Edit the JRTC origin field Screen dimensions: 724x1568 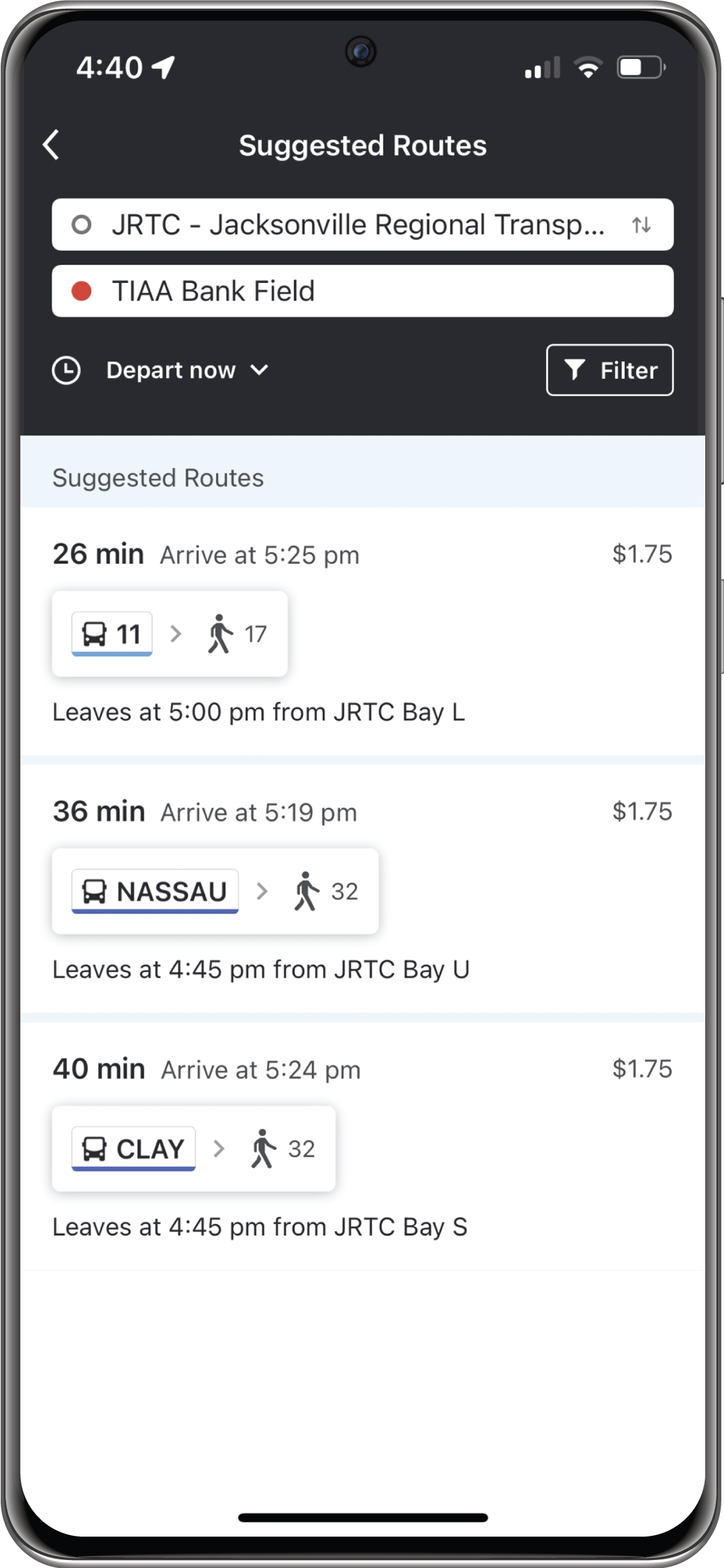(363, 224)
